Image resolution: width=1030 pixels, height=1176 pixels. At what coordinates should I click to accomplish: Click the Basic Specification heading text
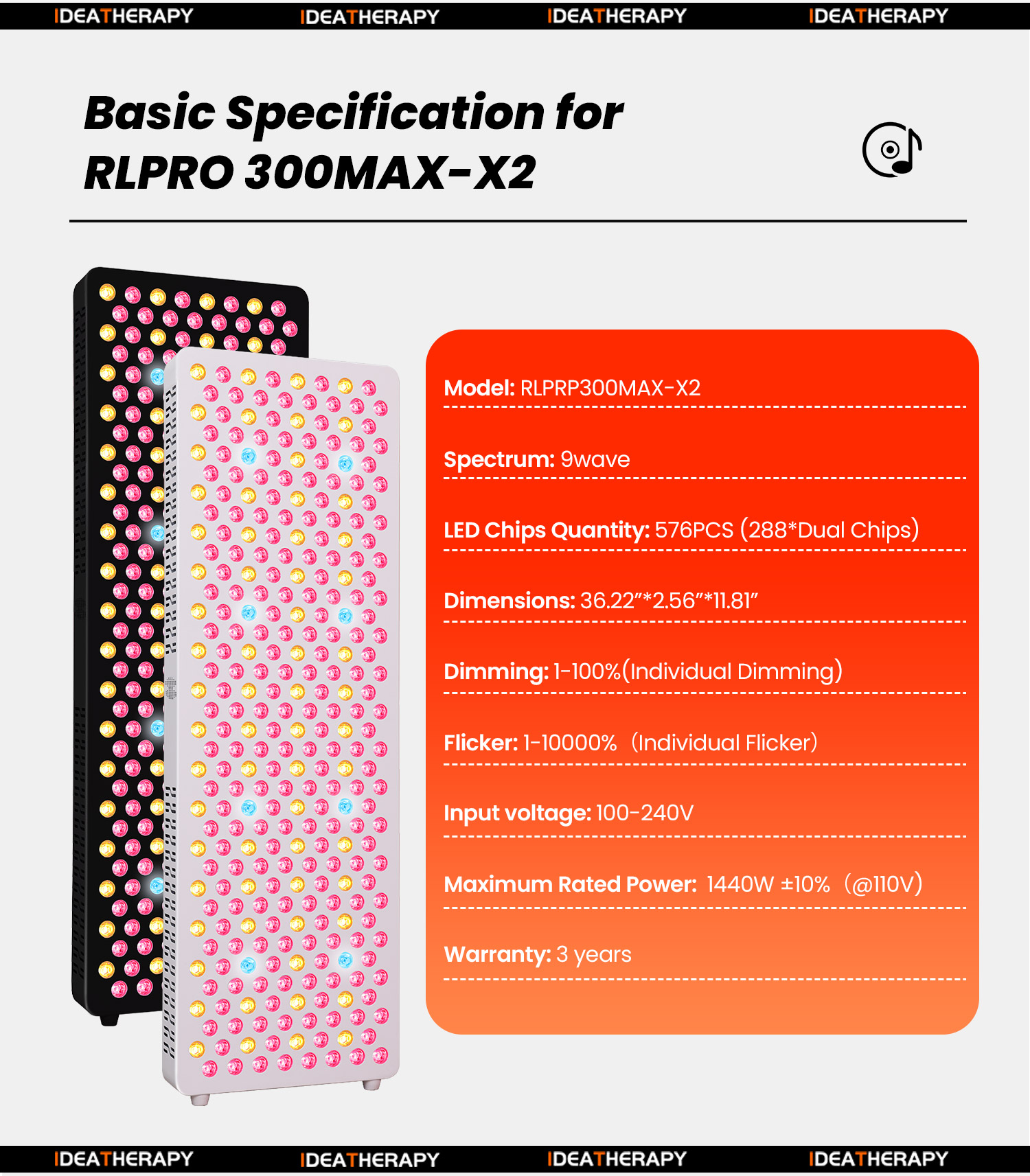(x=353, y=113)
